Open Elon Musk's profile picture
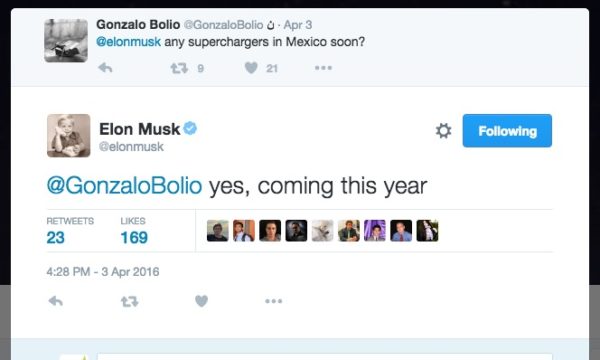 (x=68, y=135)
